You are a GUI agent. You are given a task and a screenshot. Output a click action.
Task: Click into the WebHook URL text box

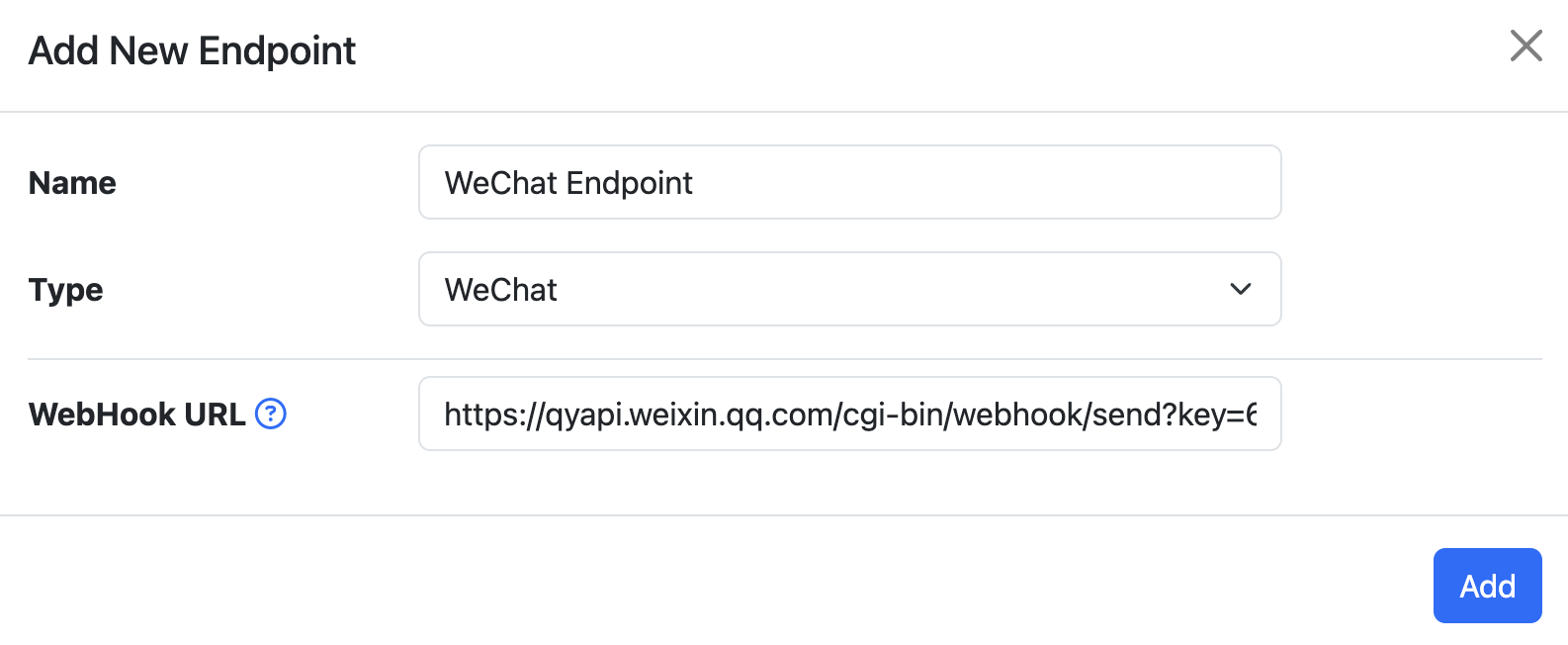click(x=850, y=414)
